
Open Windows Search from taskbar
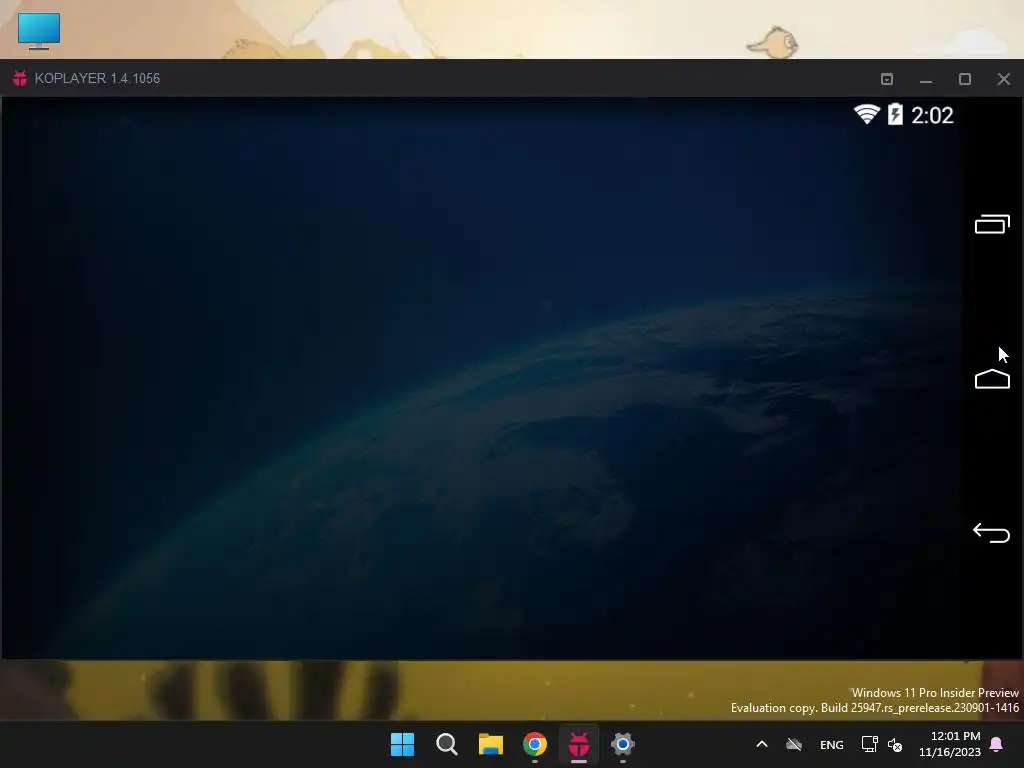click(447, 744)
